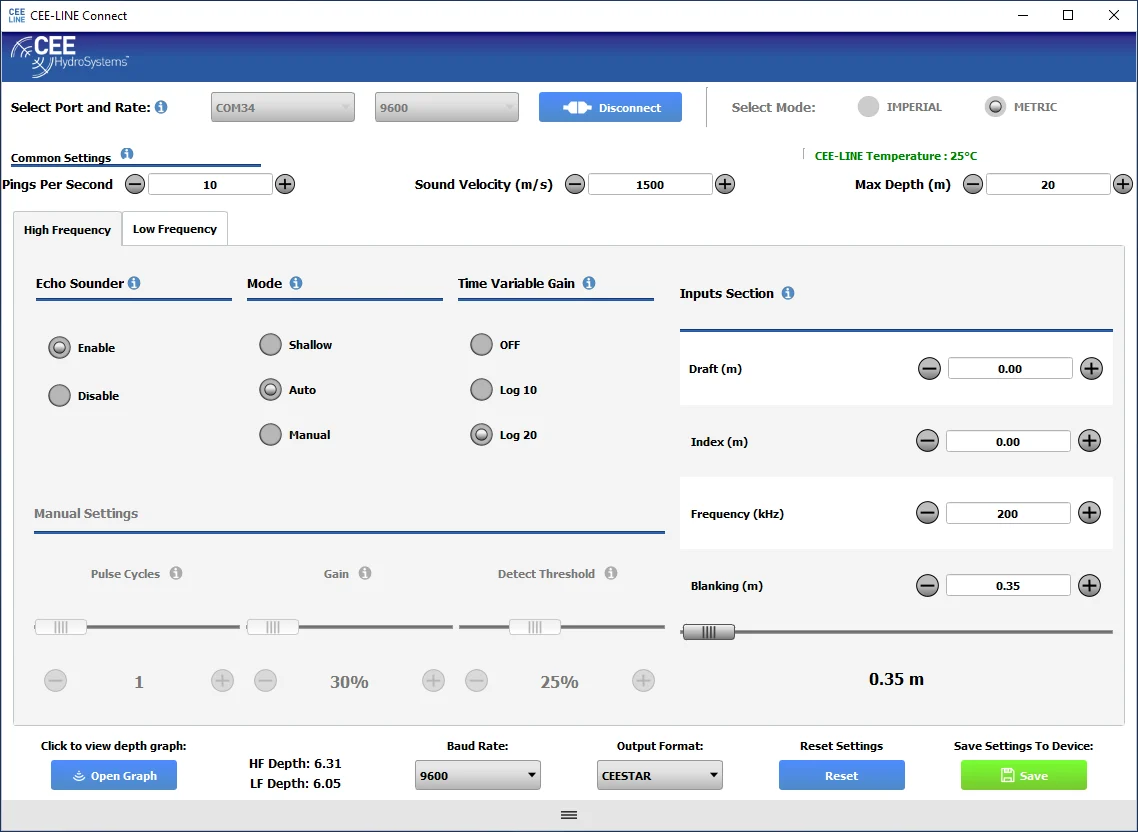
Task: Click the Gain info icon
Action: click(365, 574)
